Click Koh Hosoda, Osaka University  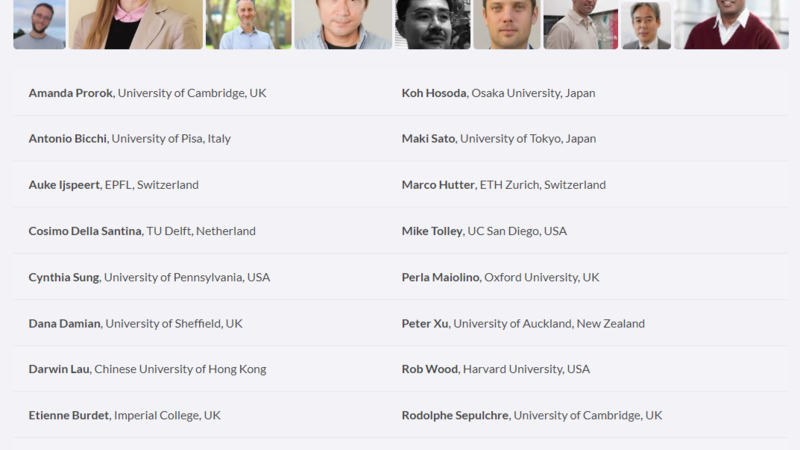click(x=498, y=93)
